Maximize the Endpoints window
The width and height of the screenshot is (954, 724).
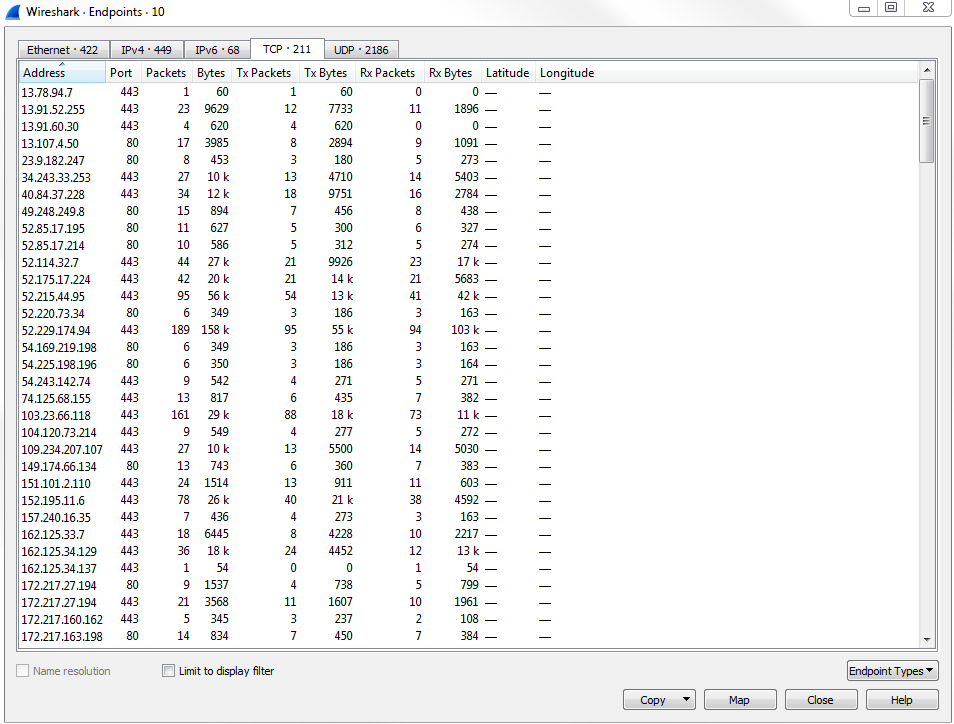[891, 8]
